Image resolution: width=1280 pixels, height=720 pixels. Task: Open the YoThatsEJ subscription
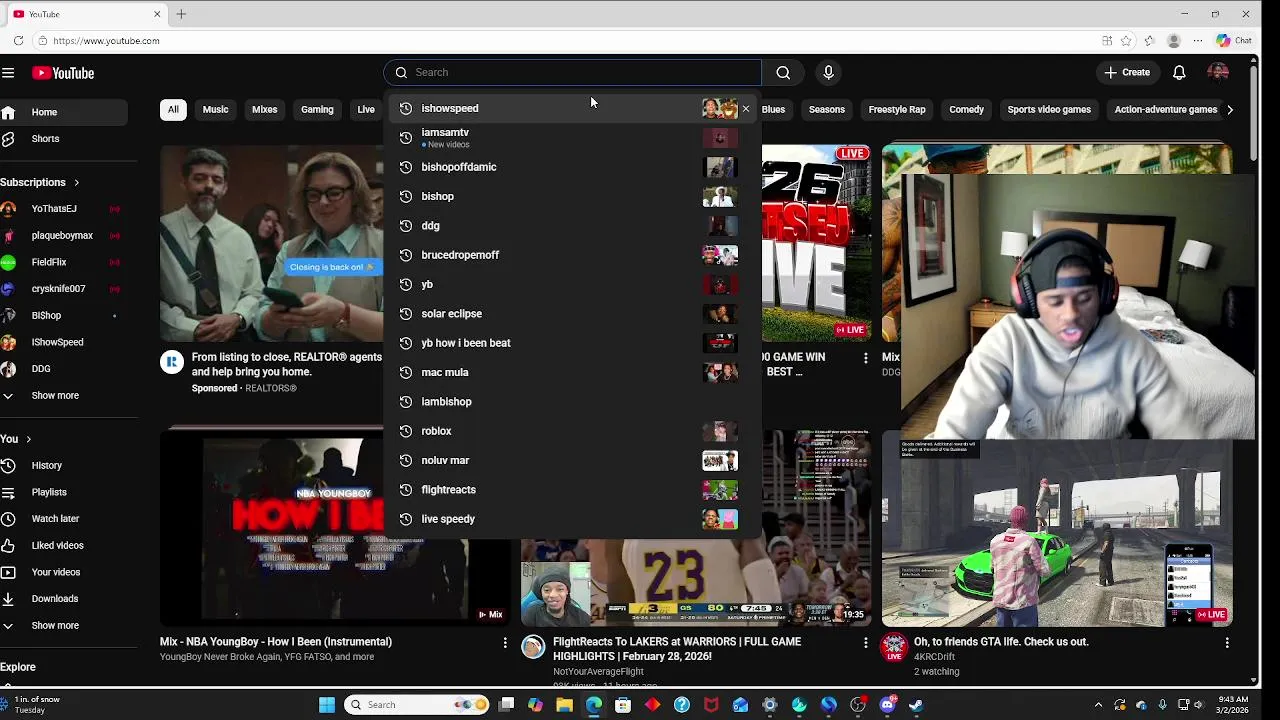[54, 209]
